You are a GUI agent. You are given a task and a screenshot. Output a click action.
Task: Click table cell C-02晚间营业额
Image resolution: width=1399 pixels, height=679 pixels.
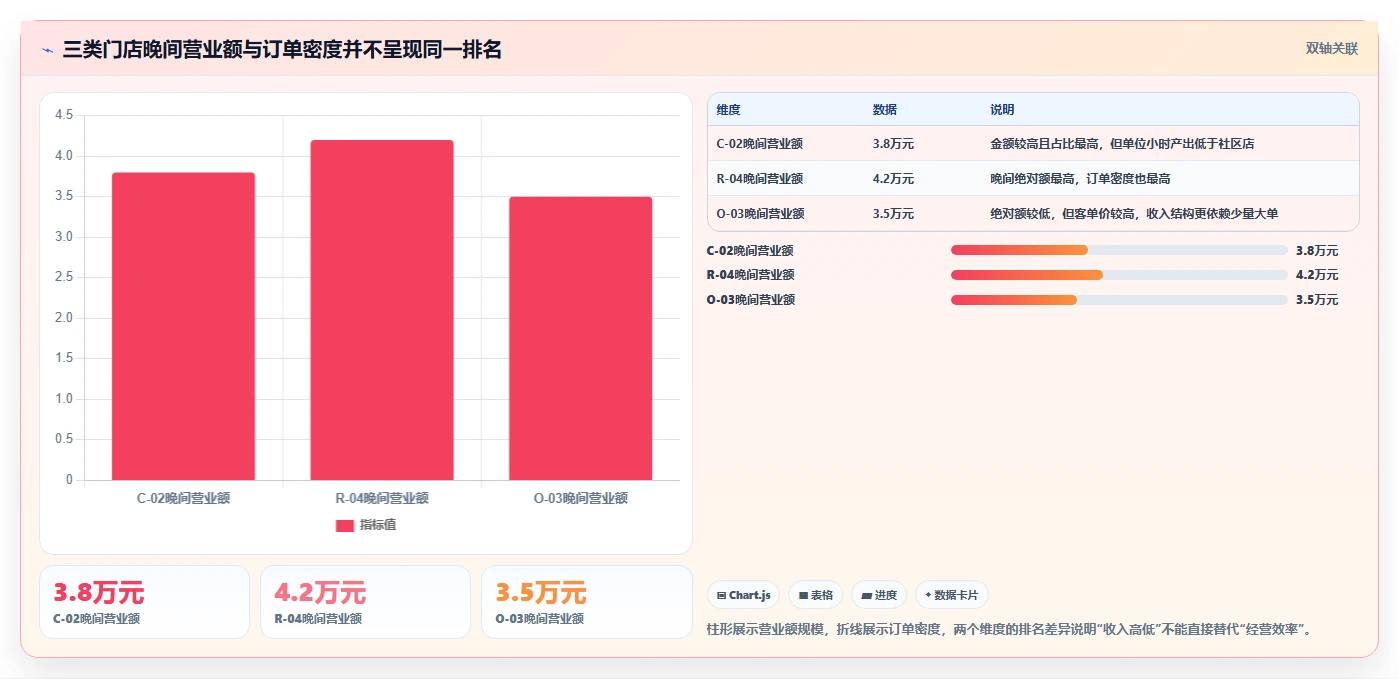760,144
